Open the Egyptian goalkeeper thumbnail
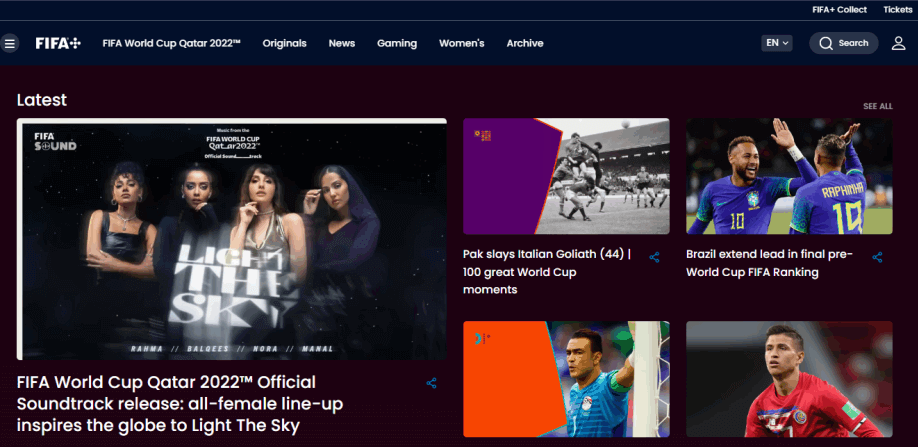This screenshot has height=447, width=918. point(566,379)
